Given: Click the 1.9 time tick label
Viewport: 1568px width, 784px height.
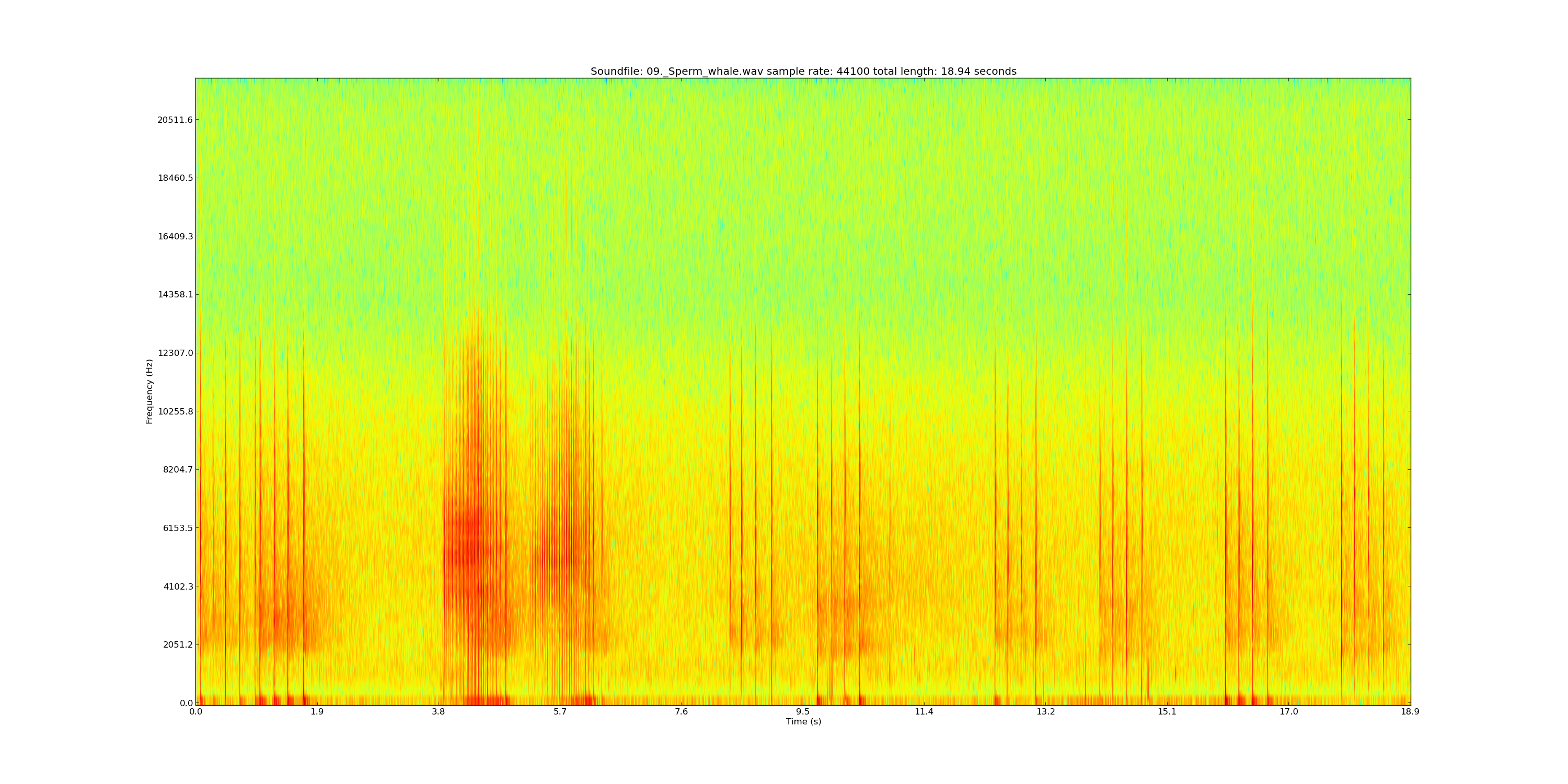Looking at the screenshot, I should [317, 711].
